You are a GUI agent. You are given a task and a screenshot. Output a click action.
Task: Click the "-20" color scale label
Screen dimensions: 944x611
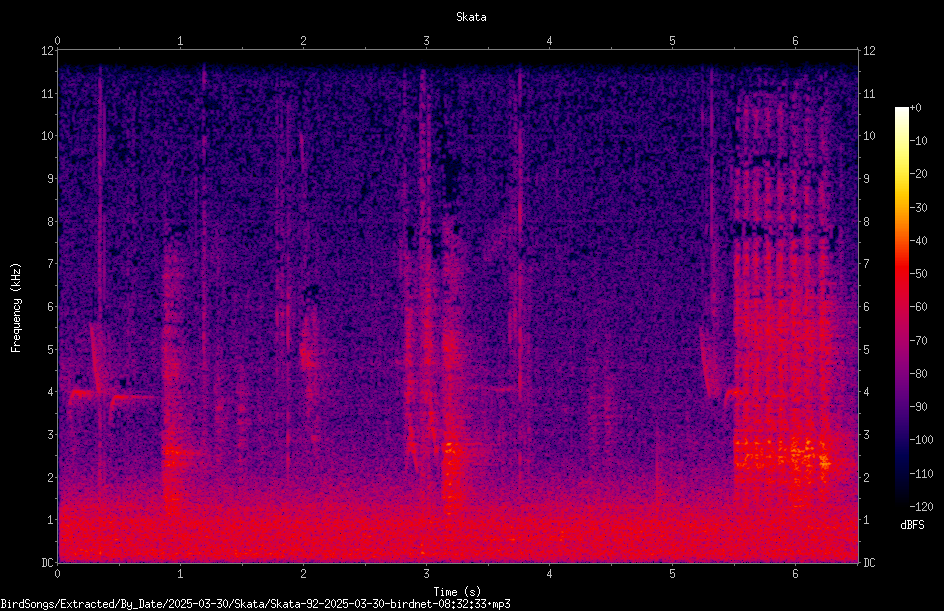pyautogui.click(x=918, y=174)
